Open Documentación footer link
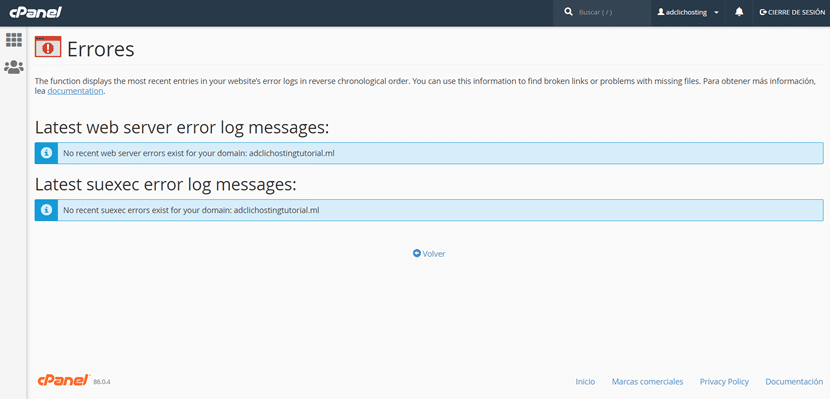Viewport: 830px width, 399px height. click(x=794, y=382)
